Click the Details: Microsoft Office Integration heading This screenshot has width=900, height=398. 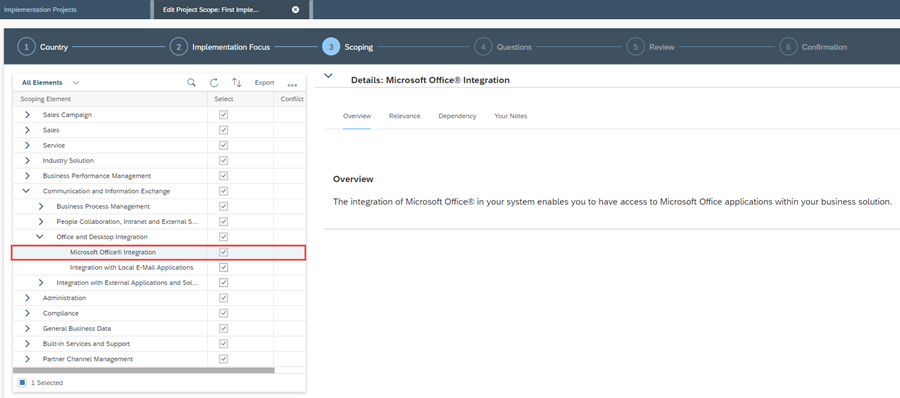click(430, 80)
